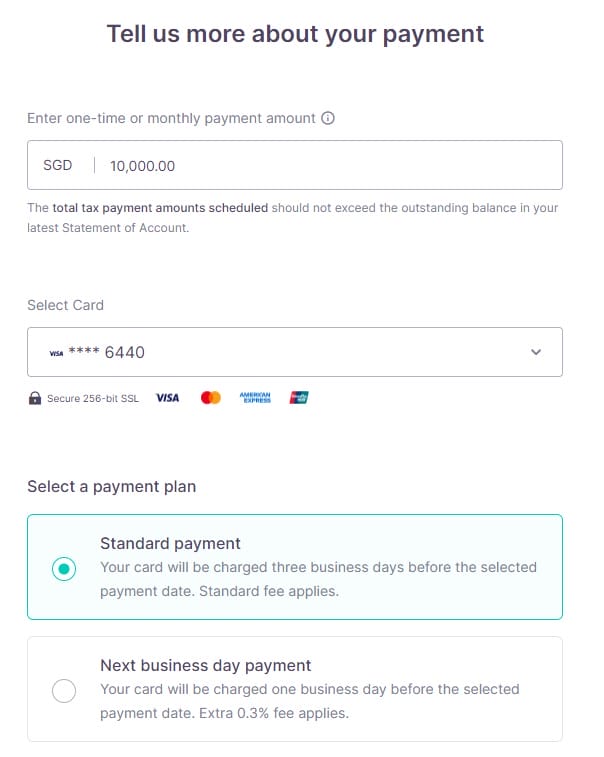Screen dimensions: 604x757
Task: Click the payment amount input field
Action: click(x=295, y=165)
